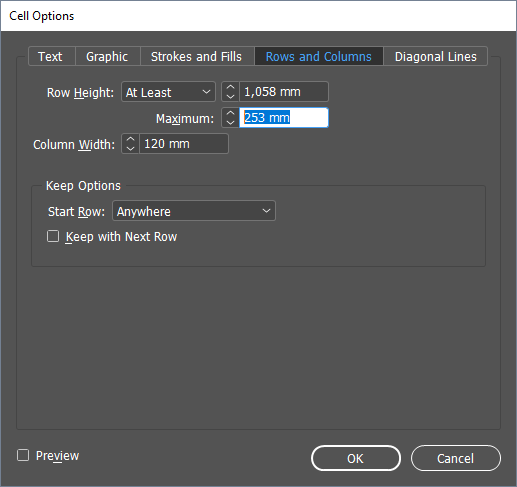Expand the Start Row Anywhere dropdown

(194, 211)
